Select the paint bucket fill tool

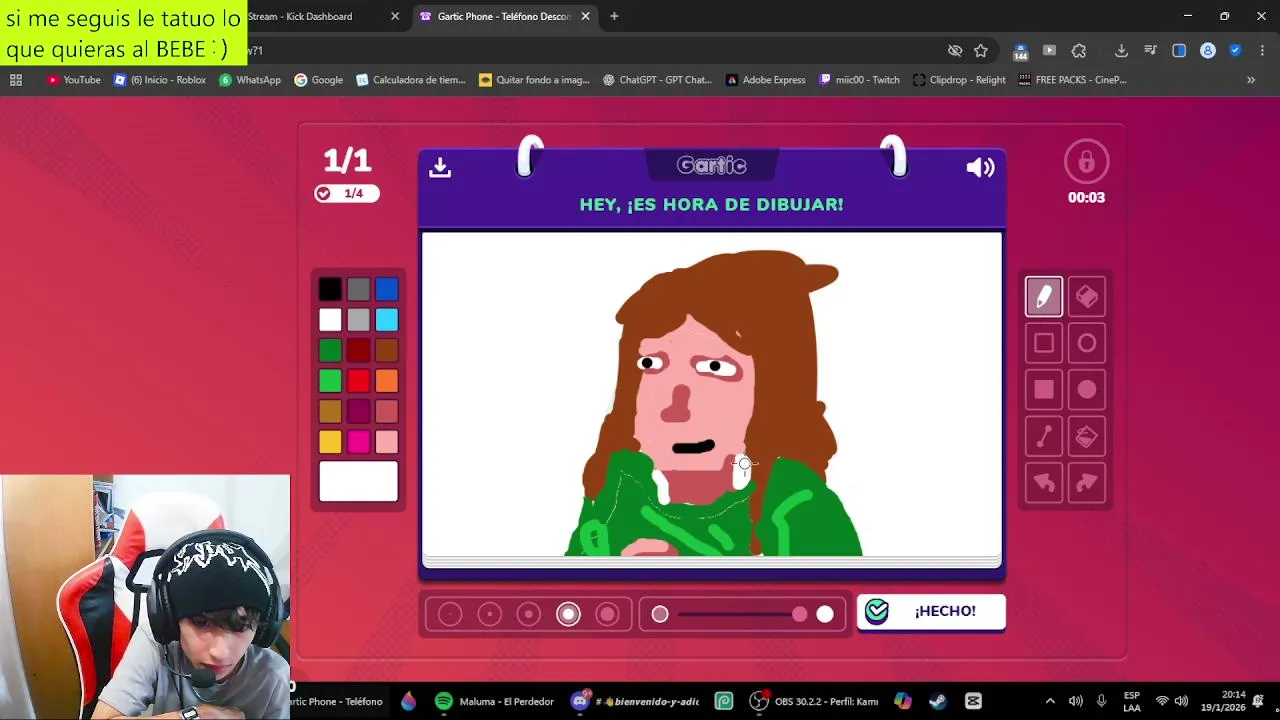[x=1087, y=437]
